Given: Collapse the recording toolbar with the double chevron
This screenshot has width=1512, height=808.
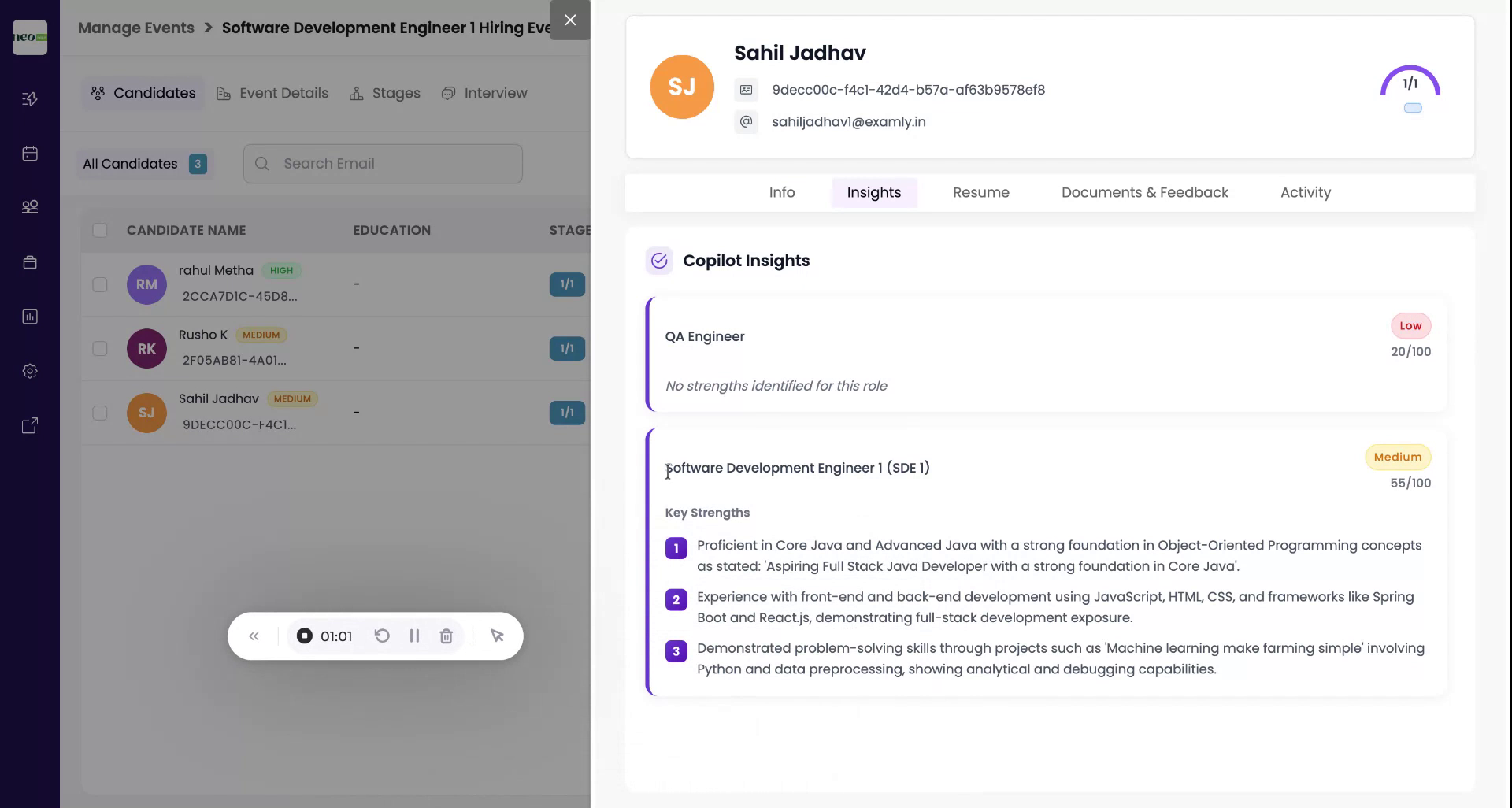Looking at the screenshot, I should click(x=254, y=636).
